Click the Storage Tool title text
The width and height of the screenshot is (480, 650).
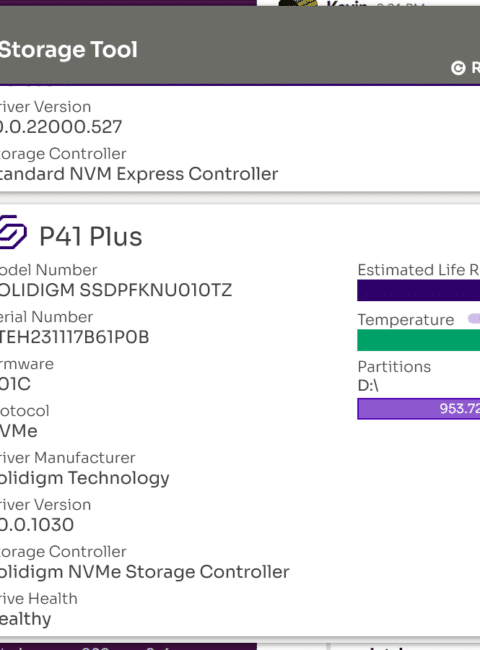pos(68,50)
